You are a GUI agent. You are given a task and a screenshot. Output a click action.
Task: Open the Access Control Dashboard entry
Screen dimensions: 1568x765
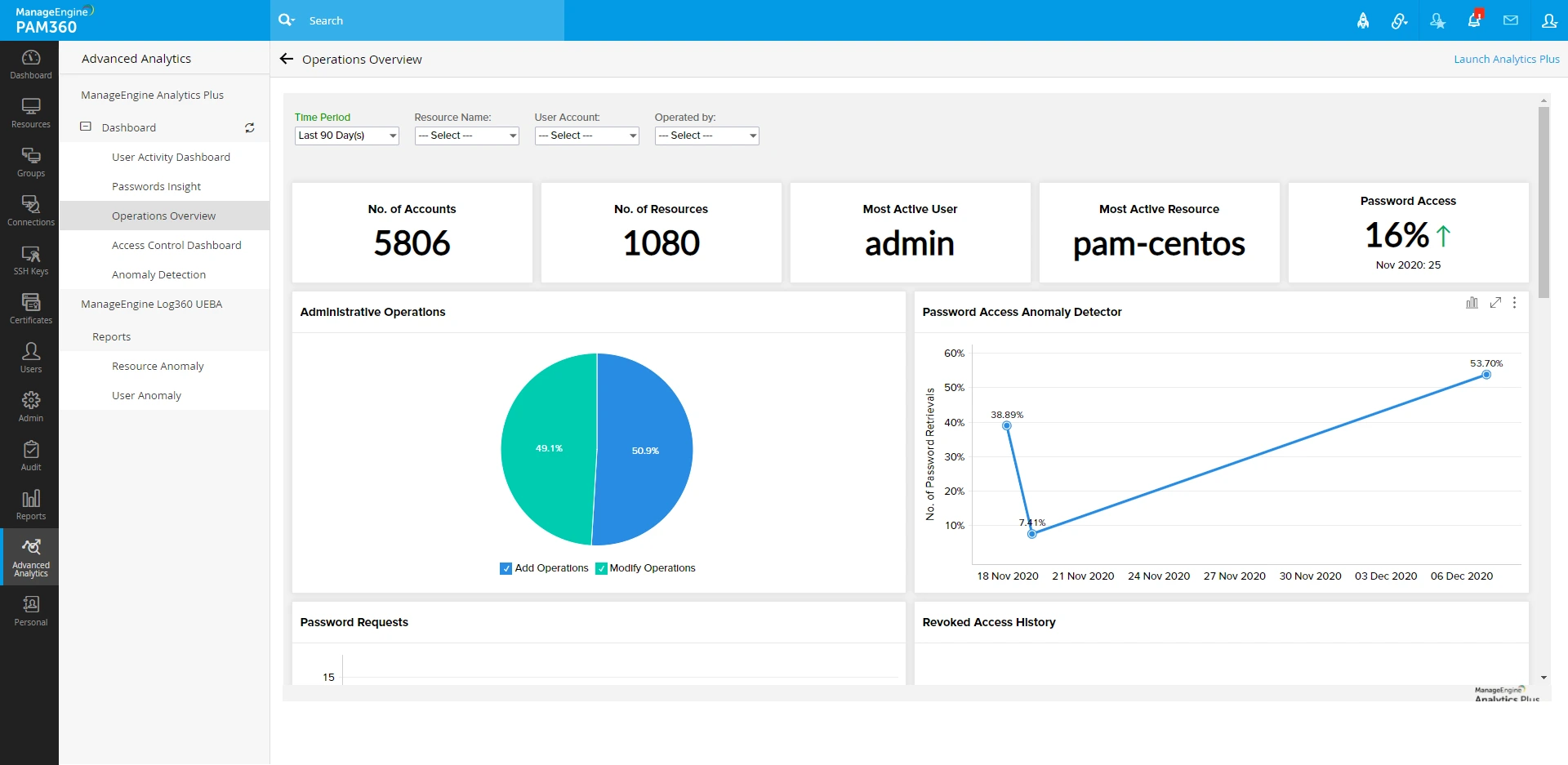(176, 245)
